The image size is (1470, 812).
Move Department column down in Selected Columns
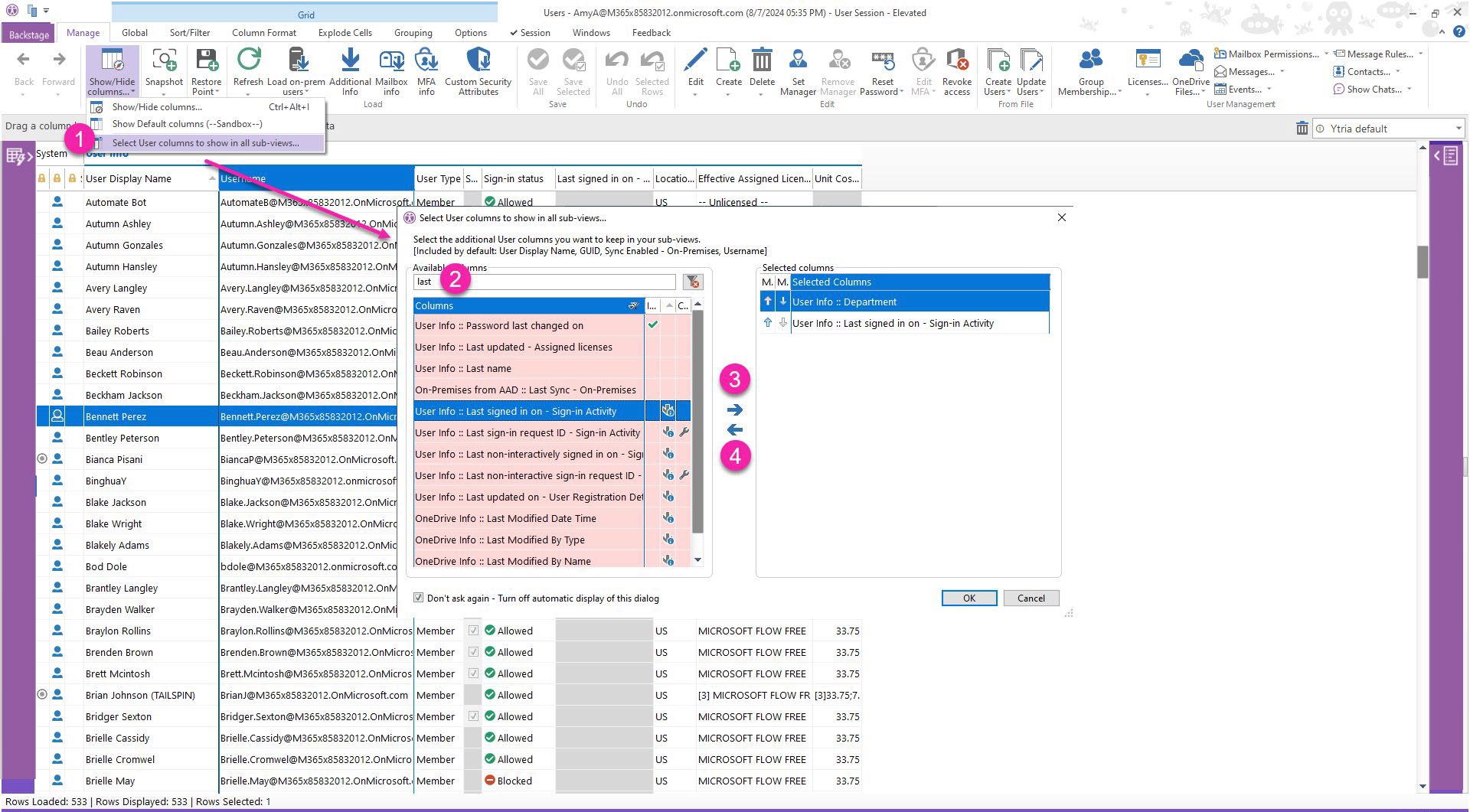click(x=782, y=302)
